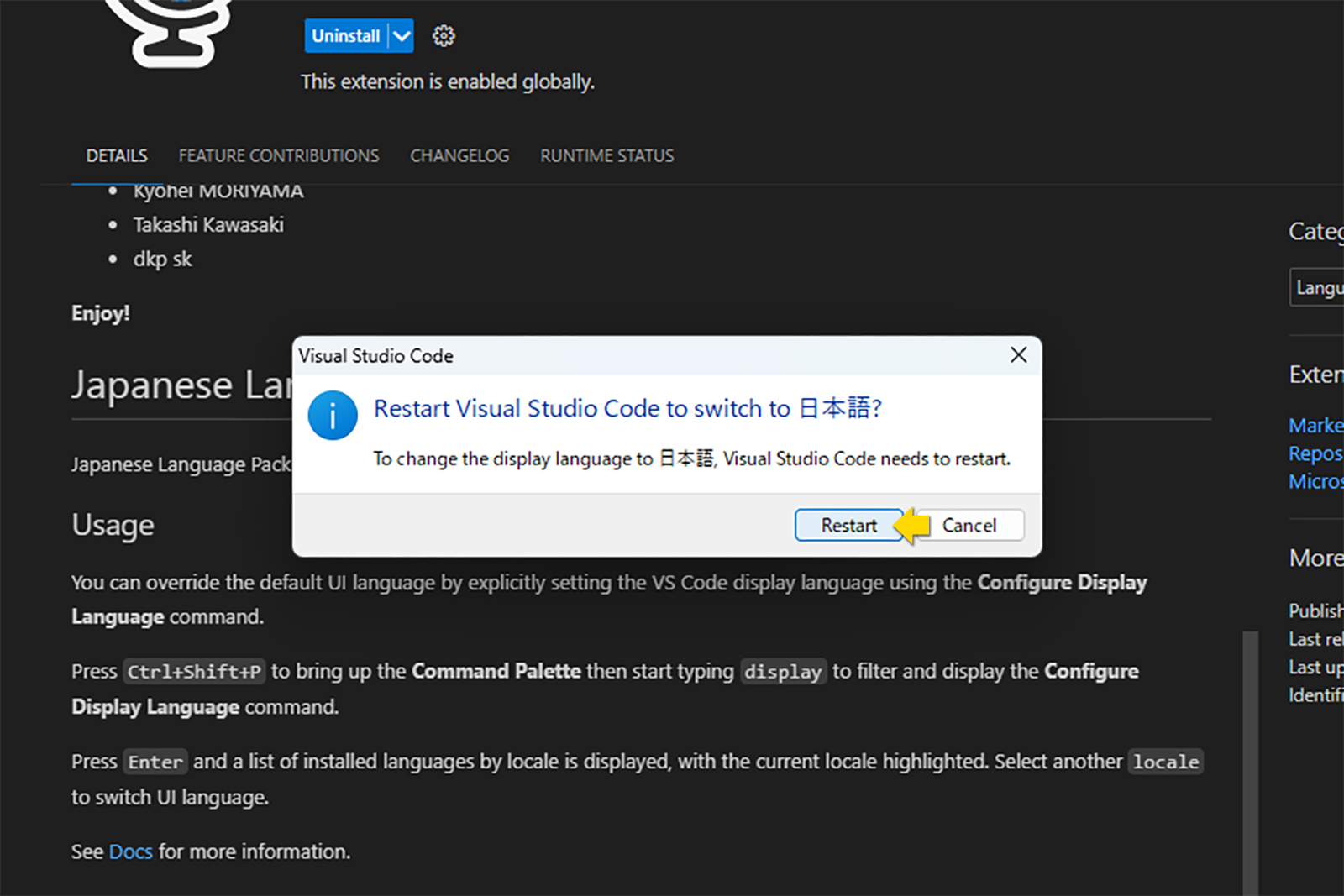The image size is (1344, 896).
Task: Click the blue info icon in dialog
Action: click(x=333, y=415)
